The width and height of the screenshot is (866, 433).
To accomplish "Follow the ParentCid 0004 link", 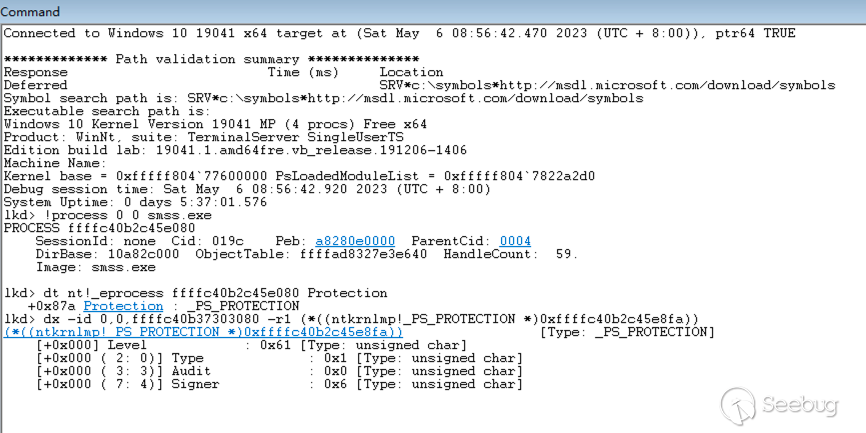I will point(515,242).
